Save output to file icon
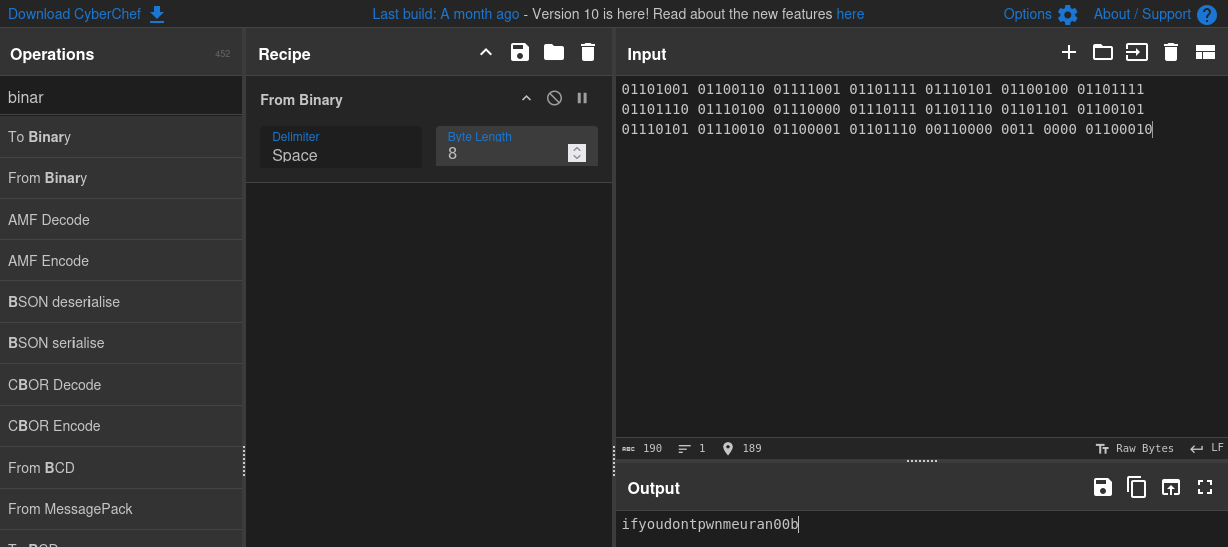 pos(1102,487)
